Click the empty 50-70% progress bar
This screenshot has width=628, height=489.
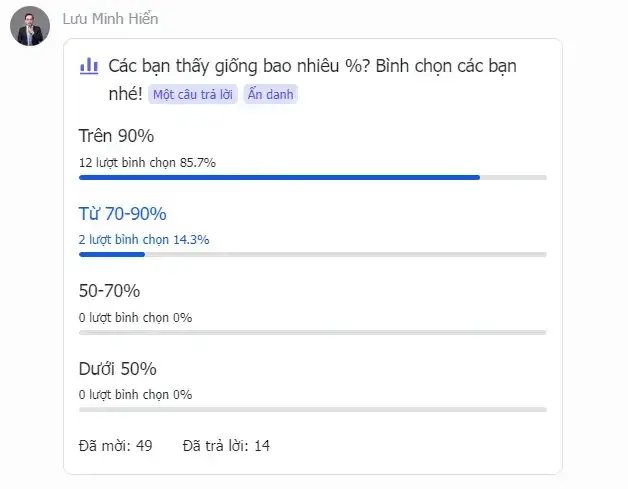313,332
